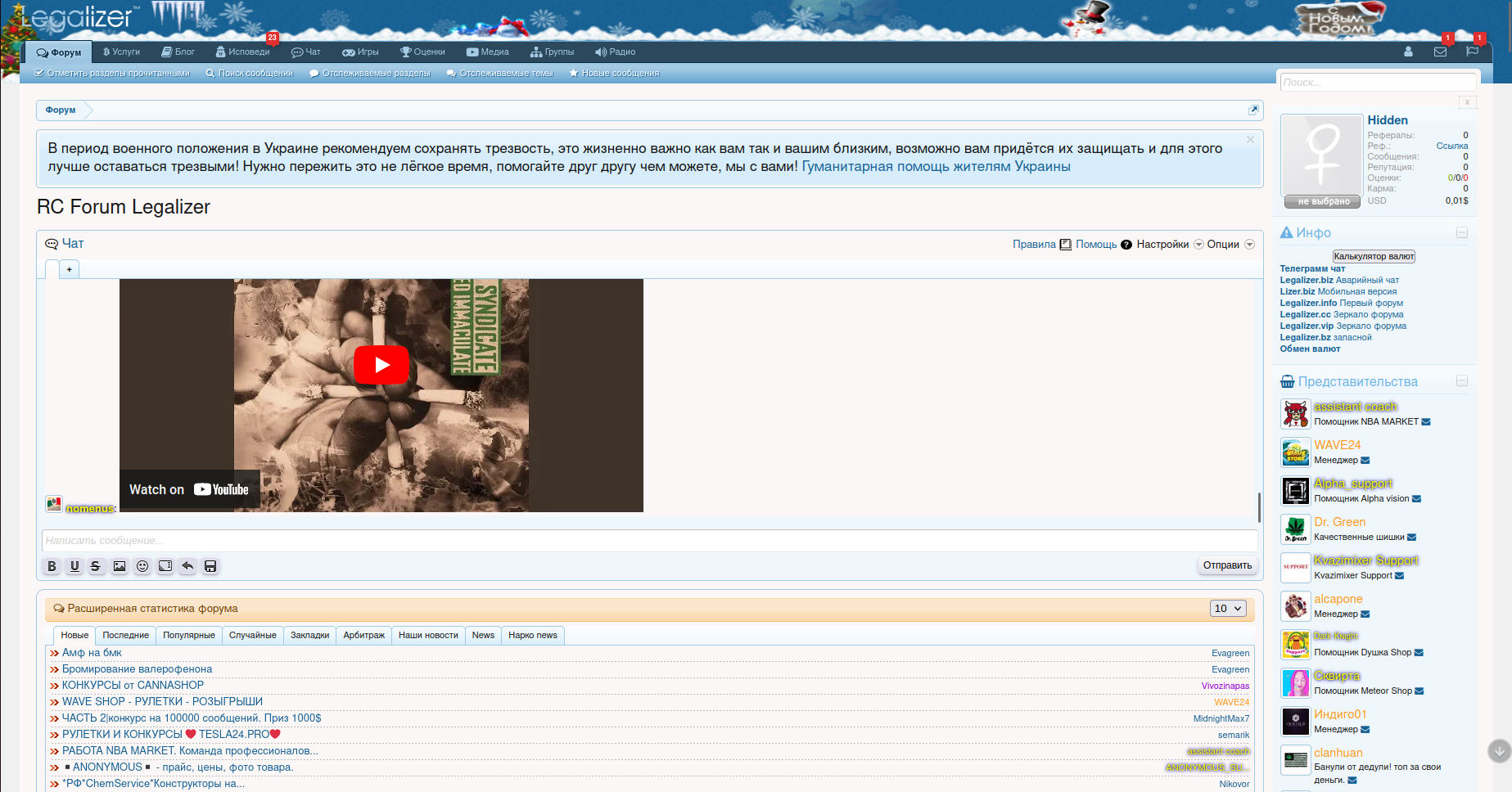Click the expand-width icon in breadcrumb bar
Screen dimensions: 1512x792
tap(1253, 110)
